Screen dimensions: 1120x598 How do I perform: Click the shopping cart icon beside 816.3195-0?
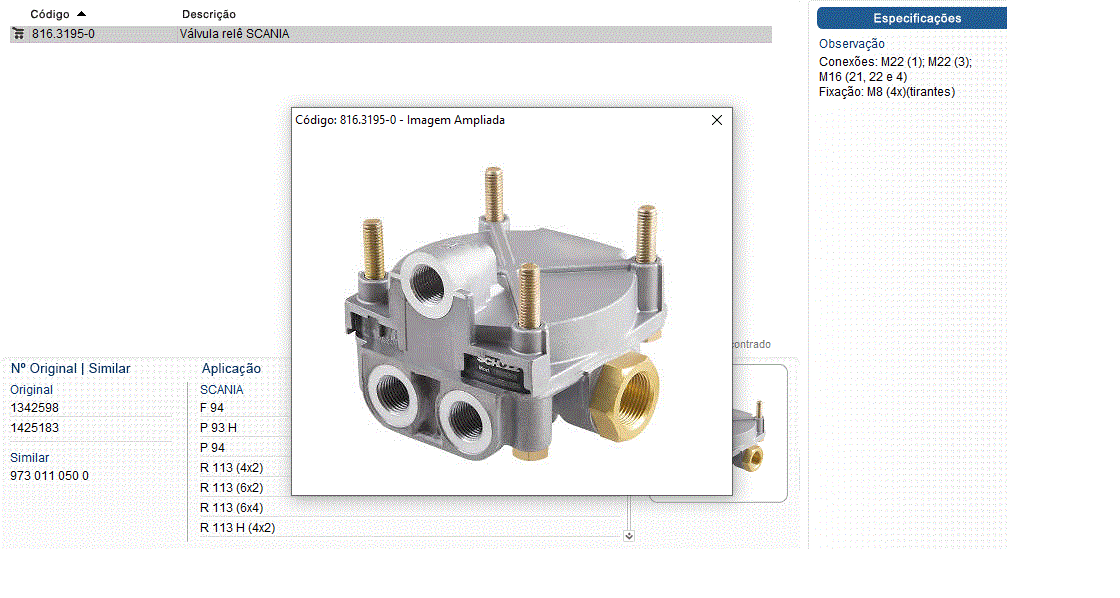tap(18, 34)
